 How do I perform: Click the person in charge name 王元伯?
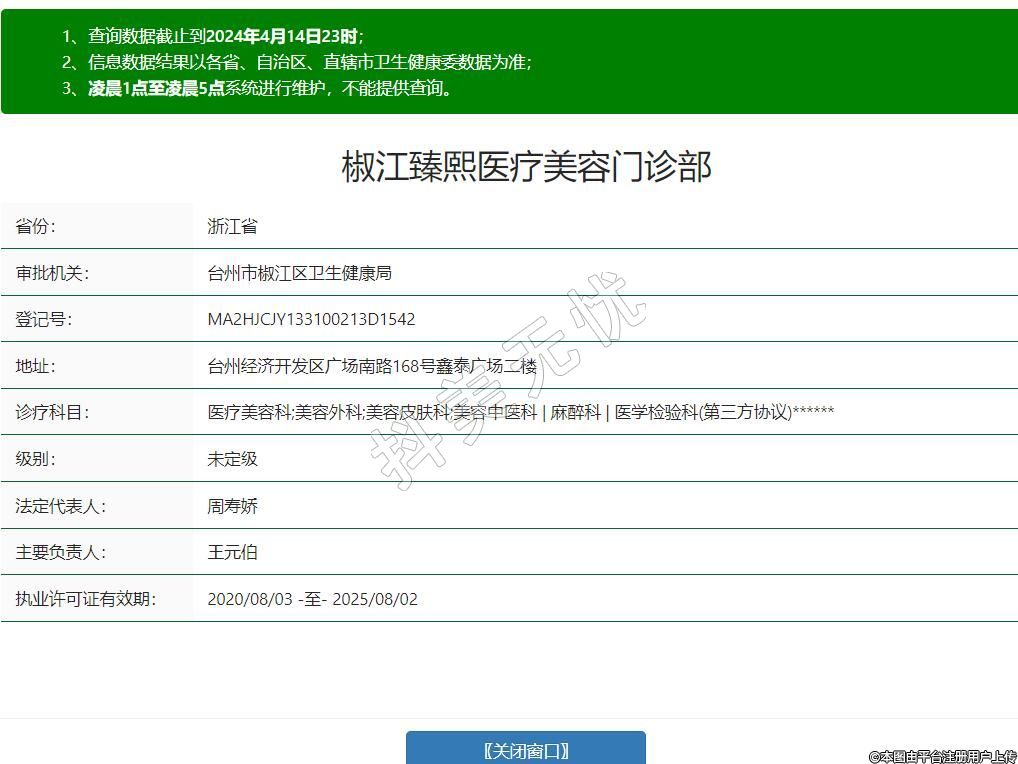(232, 552)
